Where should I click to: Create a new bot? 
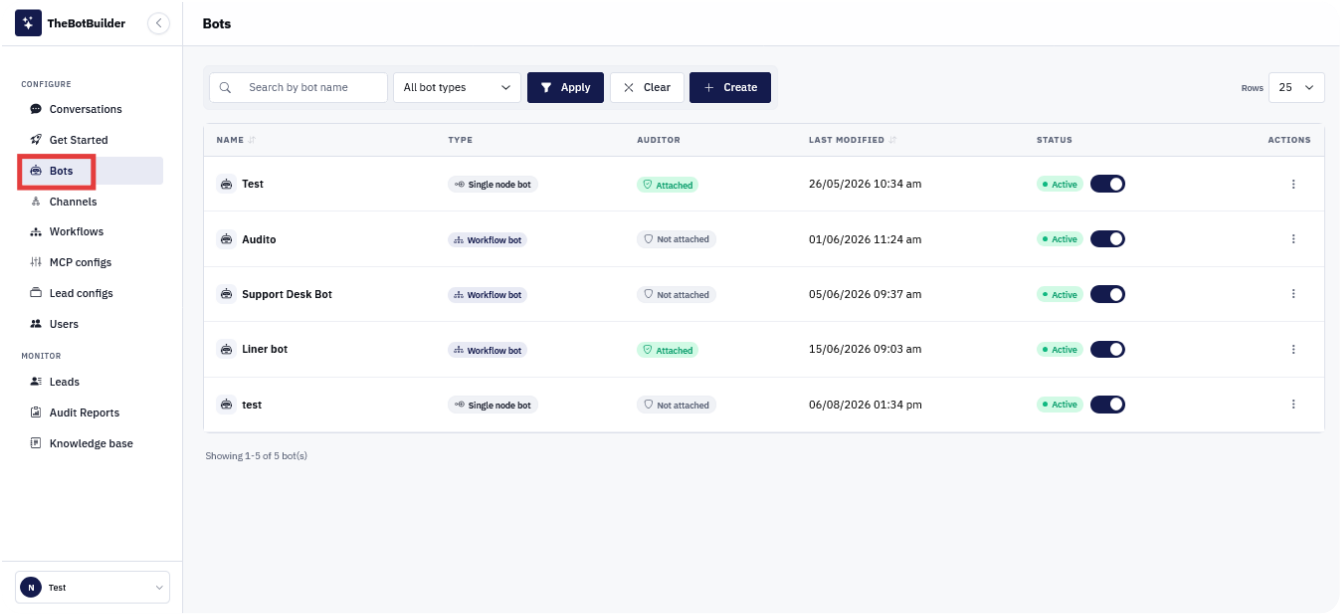[x=730, y=87]
